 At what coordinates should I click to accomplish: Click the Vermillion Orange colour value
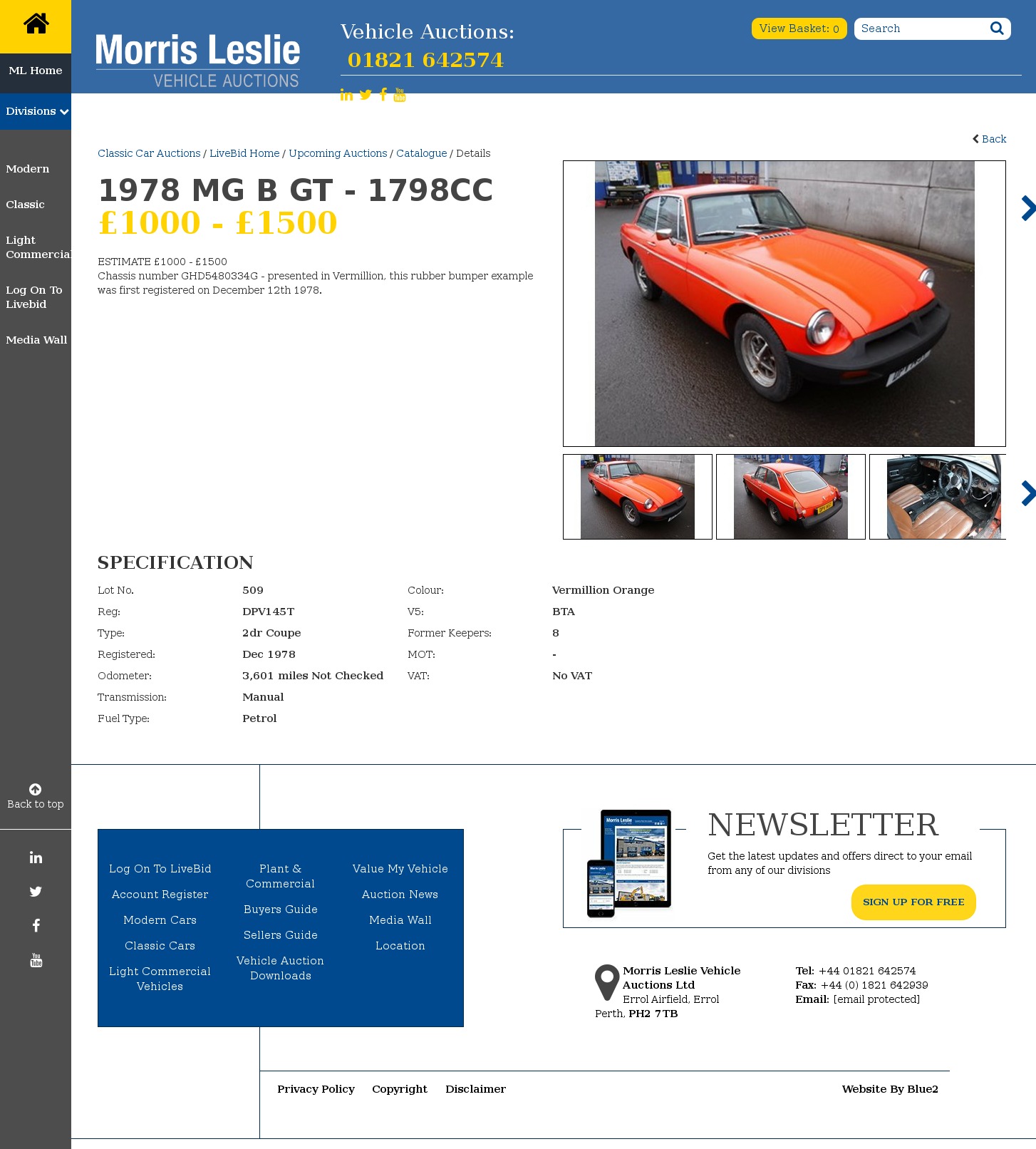point(604,590)
